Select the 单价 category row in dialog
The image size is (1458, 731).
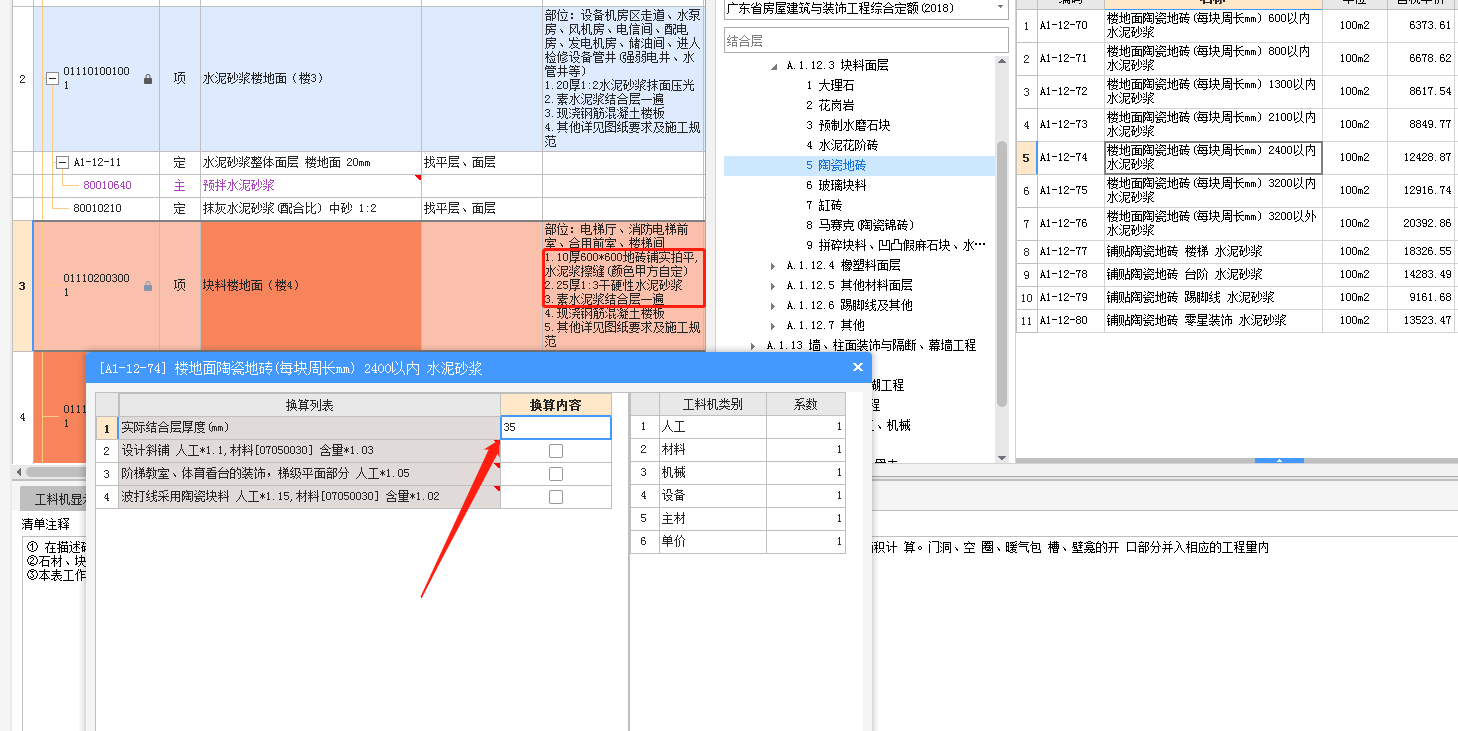(x=738, y=541)
